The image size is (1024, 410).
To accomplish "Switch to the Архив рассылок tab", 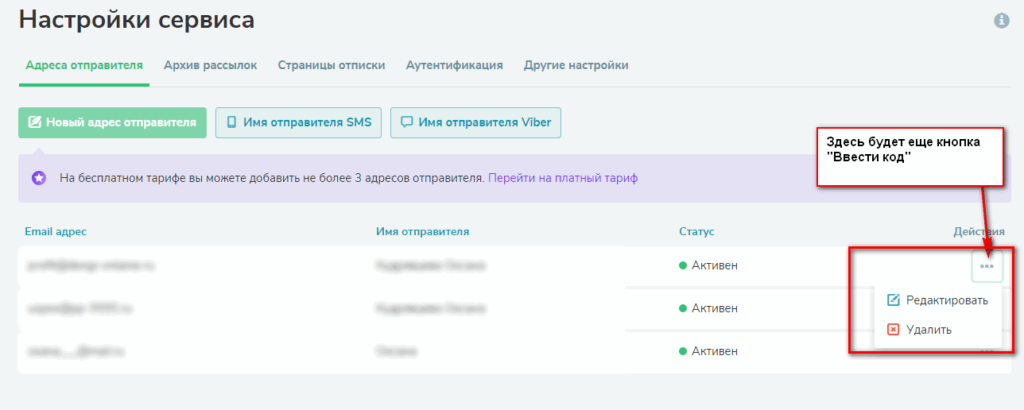I will [x=210, y=65].
